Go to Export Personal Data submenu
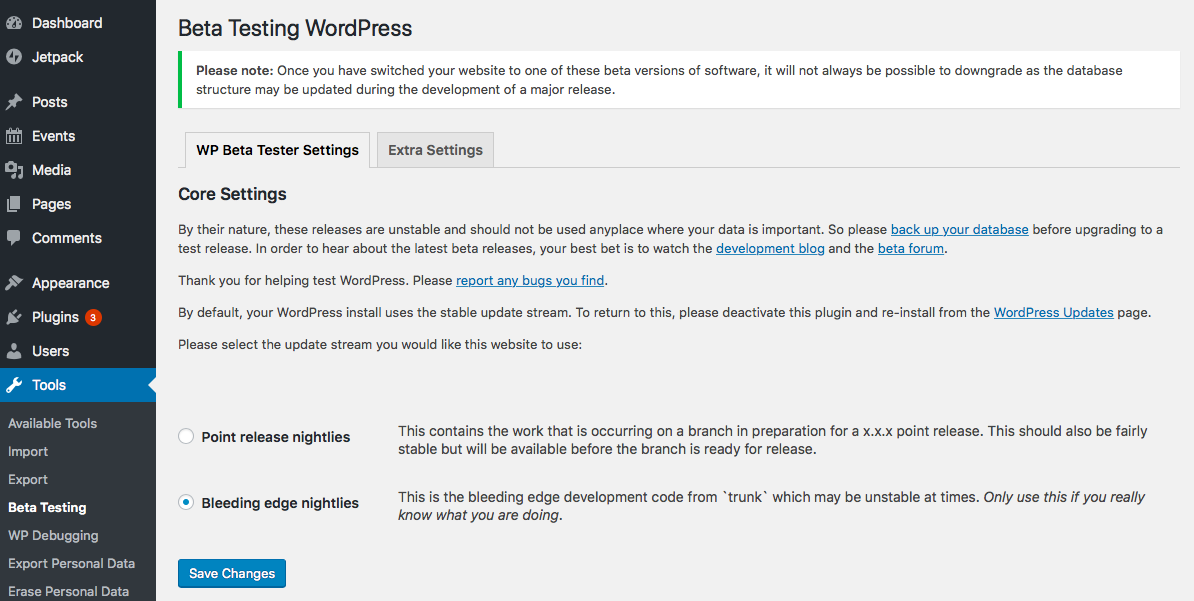 [72, 564]
